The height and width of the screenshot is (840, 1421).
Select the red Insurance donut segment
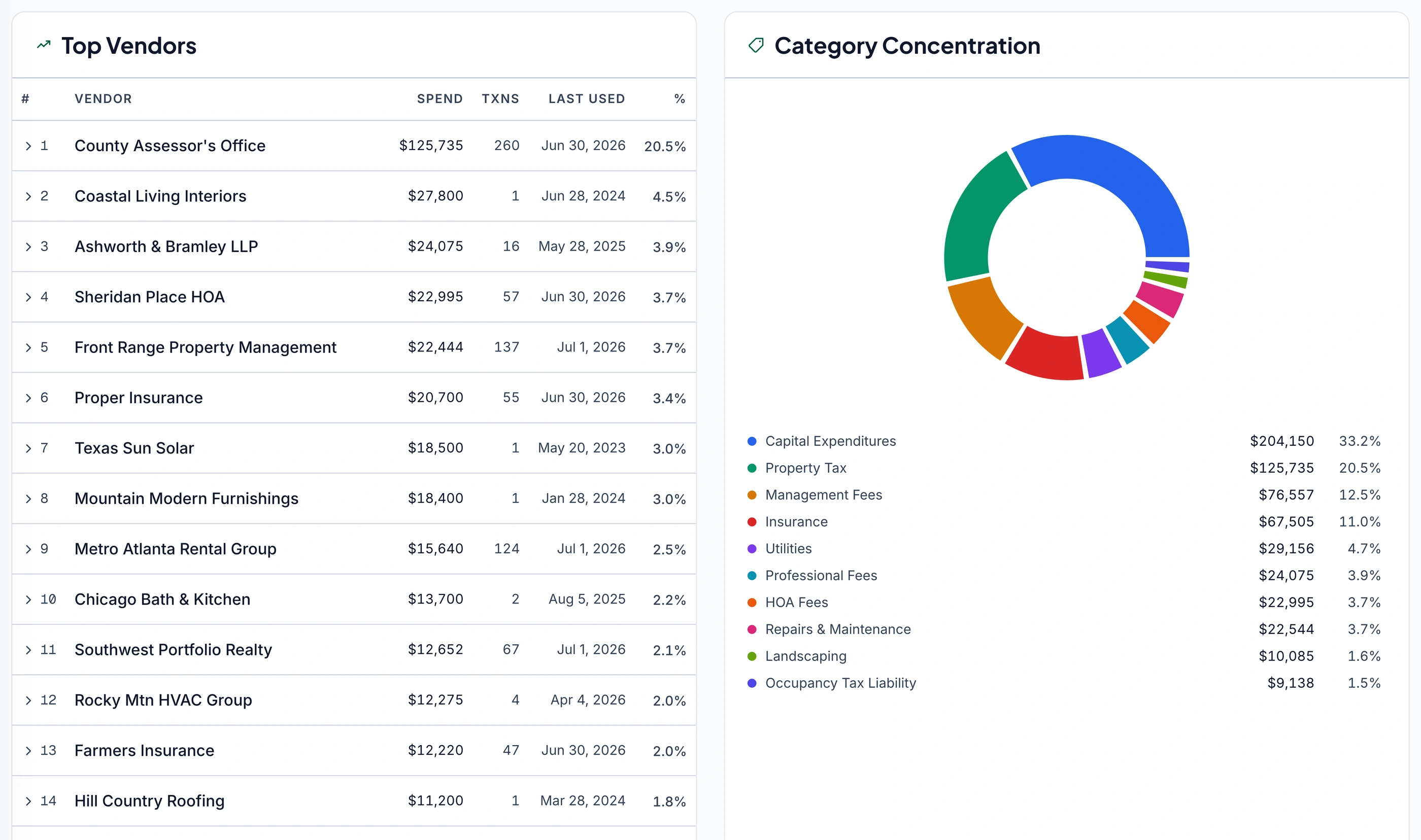tap(1046, 356)
